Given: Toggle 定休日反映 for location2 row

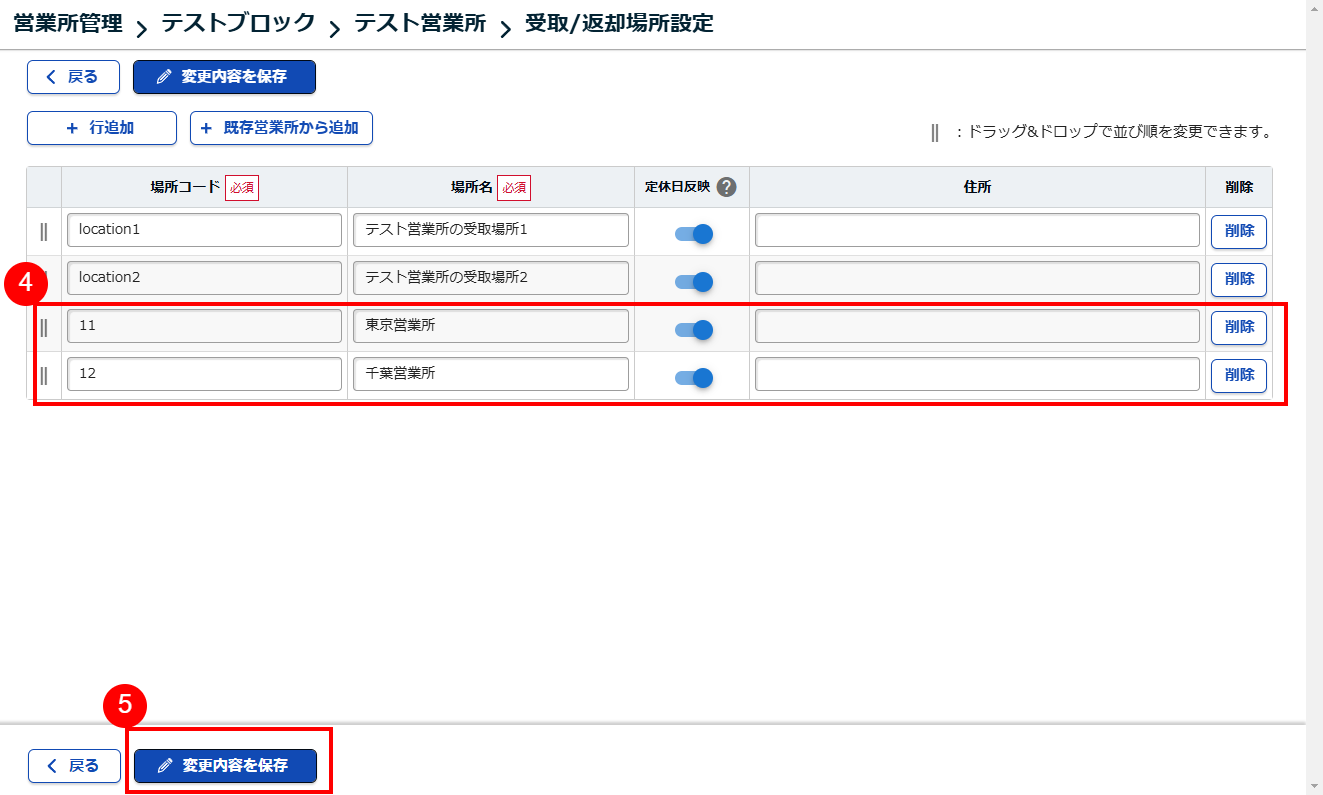Looking at the screenshot, I should click(x=694, y=282).
